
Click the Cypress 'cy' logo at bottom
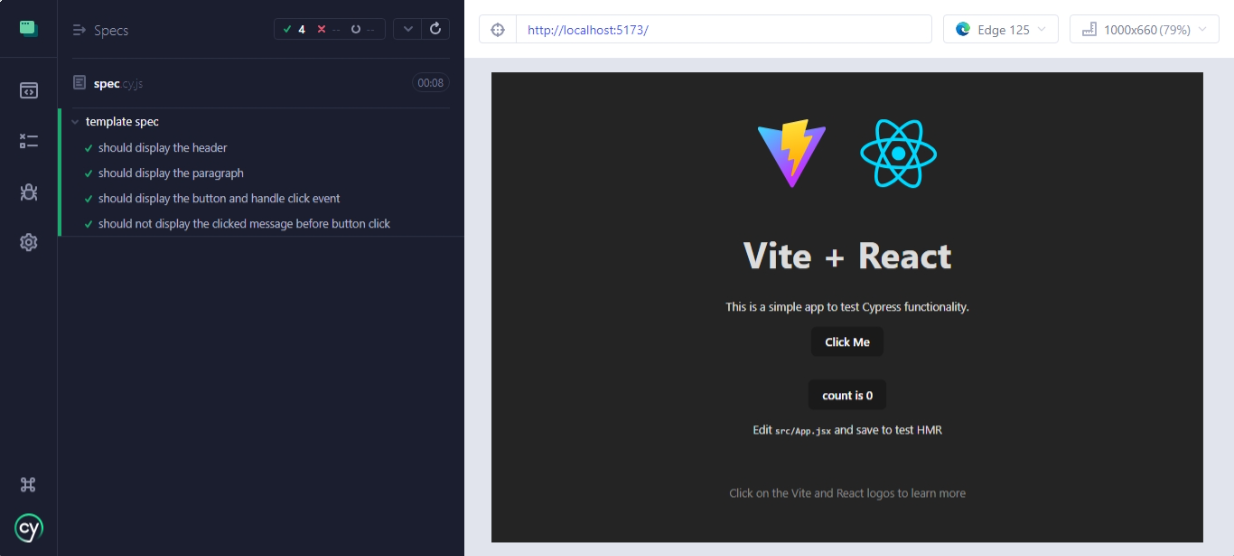[x=28, y=528]
